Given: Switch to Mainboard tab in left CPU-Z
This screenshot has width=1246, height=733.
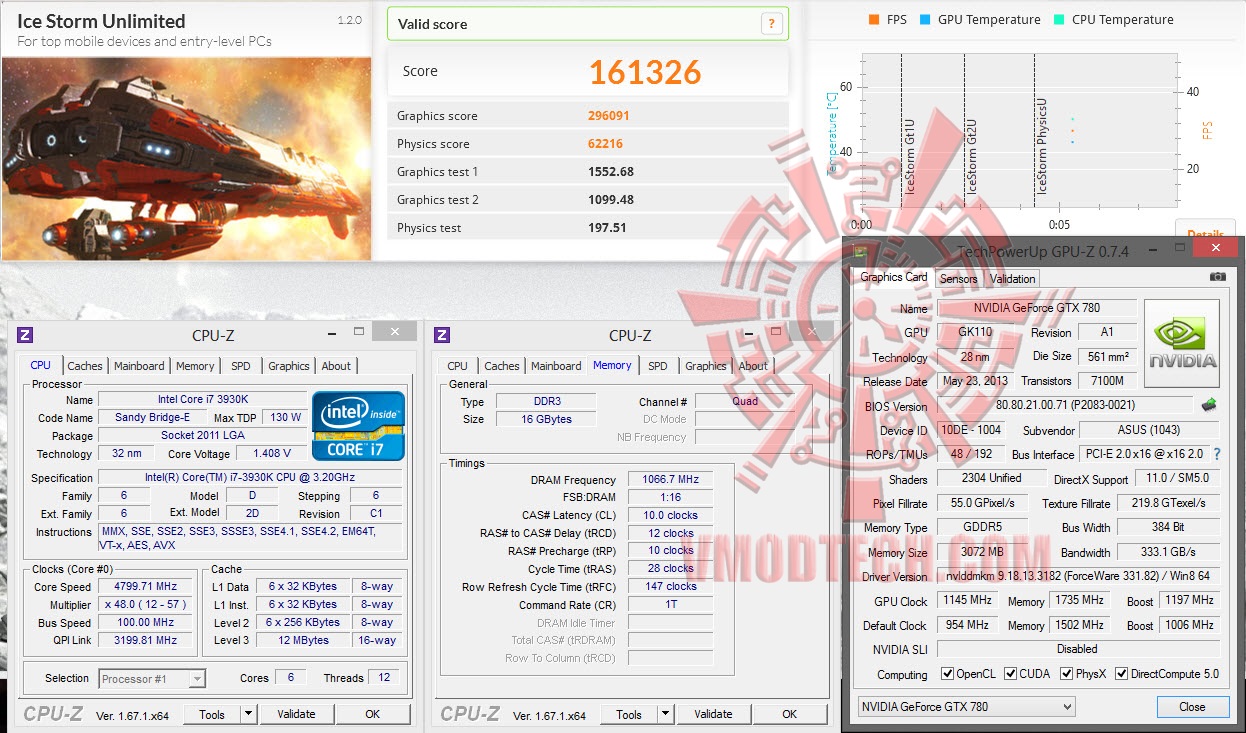Looking at the screenshot, I should 139,366.
